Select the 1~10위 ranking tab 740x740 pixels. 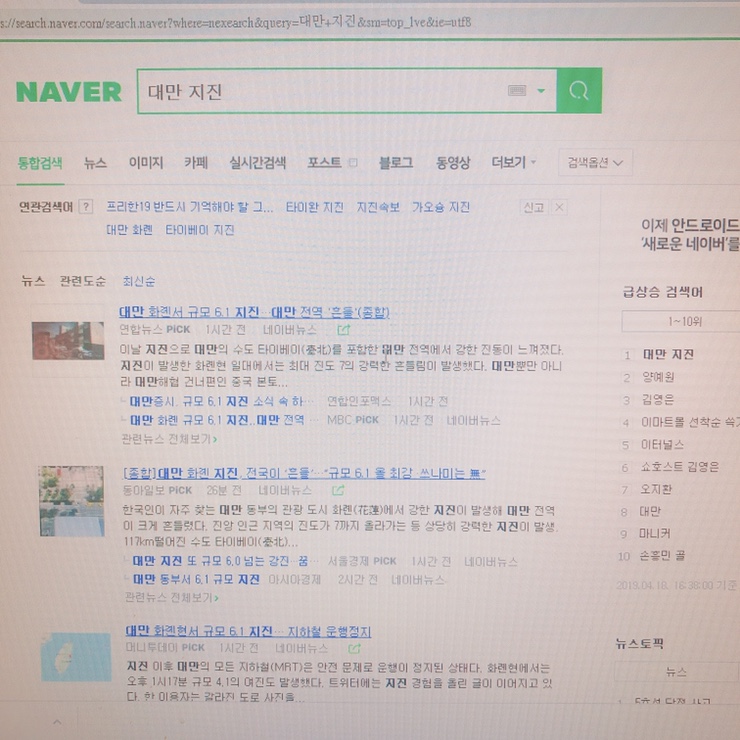click(682, 321)
